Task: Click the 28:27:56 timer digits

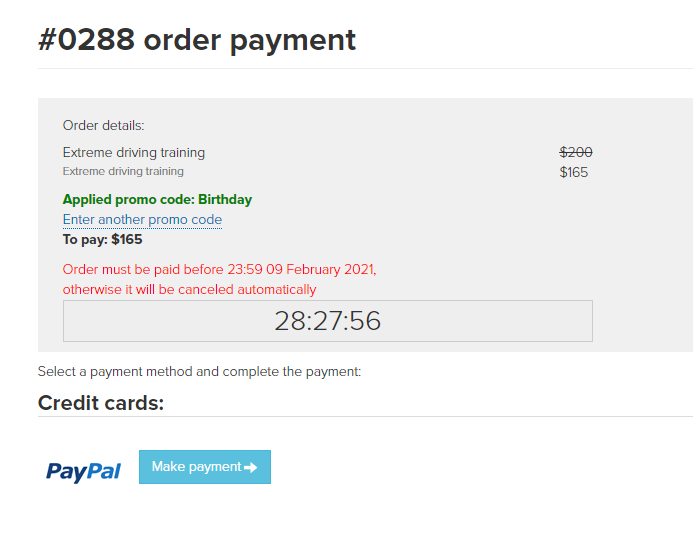Action: click(x=327, y=321)
